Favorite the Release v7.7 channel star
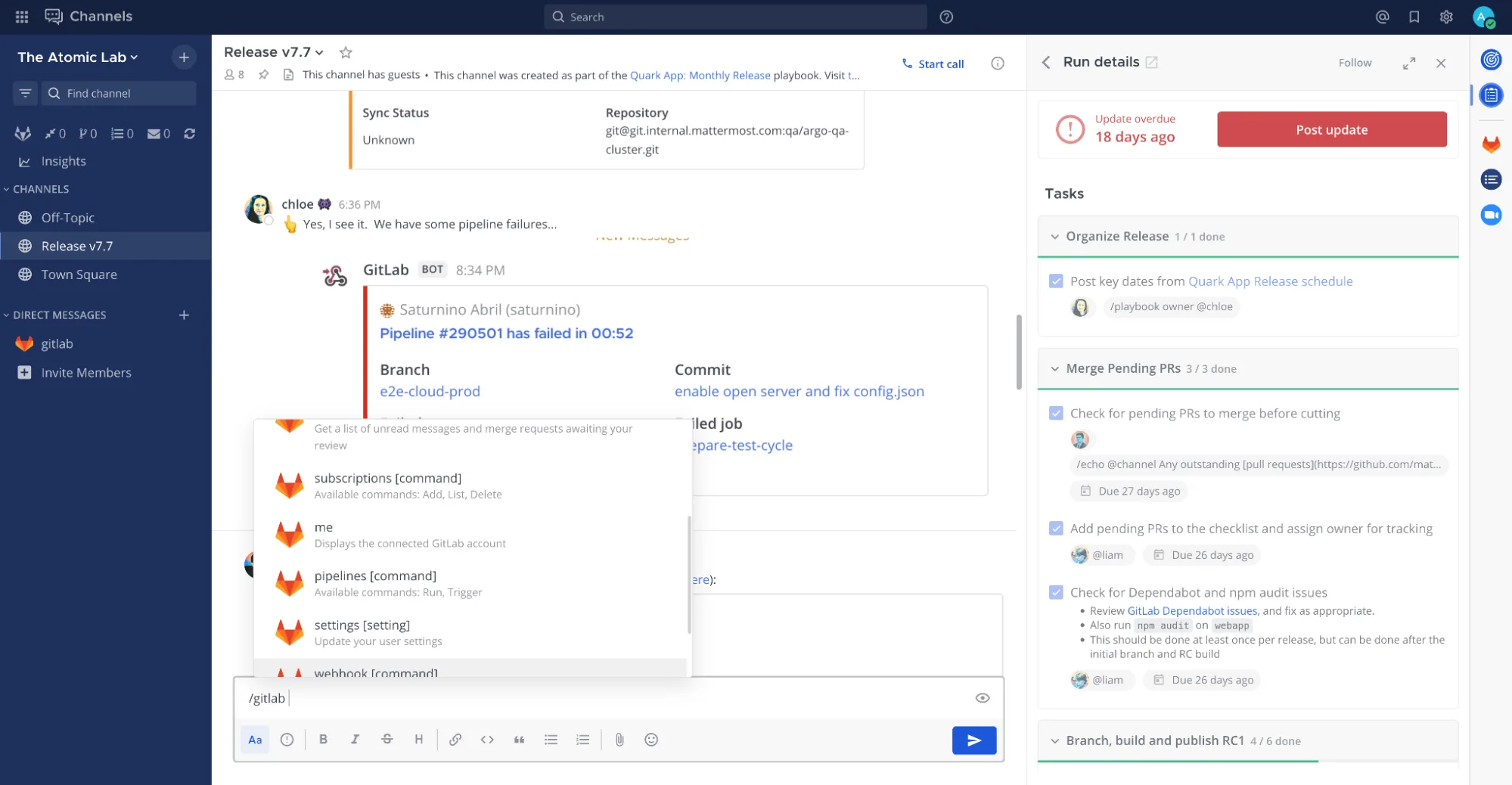Viewport: 1512px width, 785px height. click(346, 52)
